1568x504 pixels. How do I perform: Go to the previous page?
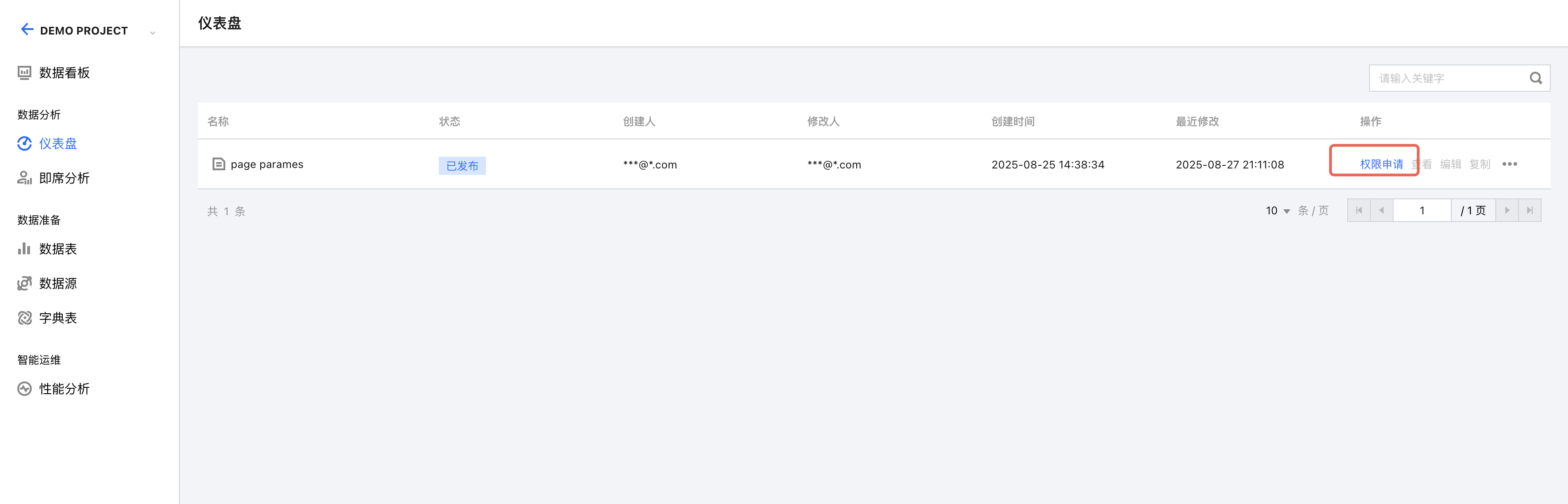click(1381, 211)
